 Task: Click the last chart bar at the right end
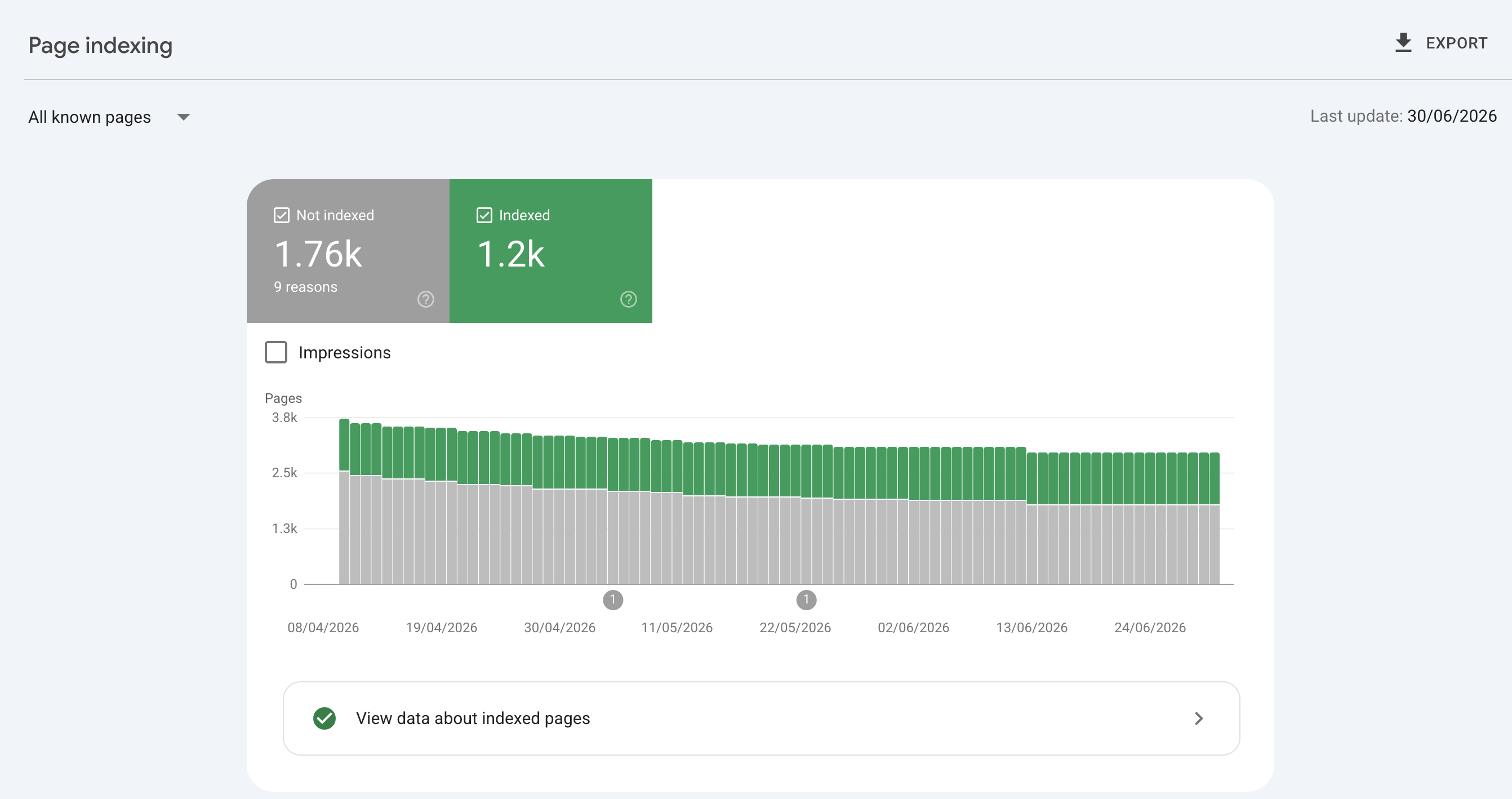click(x=1215, y=518)
